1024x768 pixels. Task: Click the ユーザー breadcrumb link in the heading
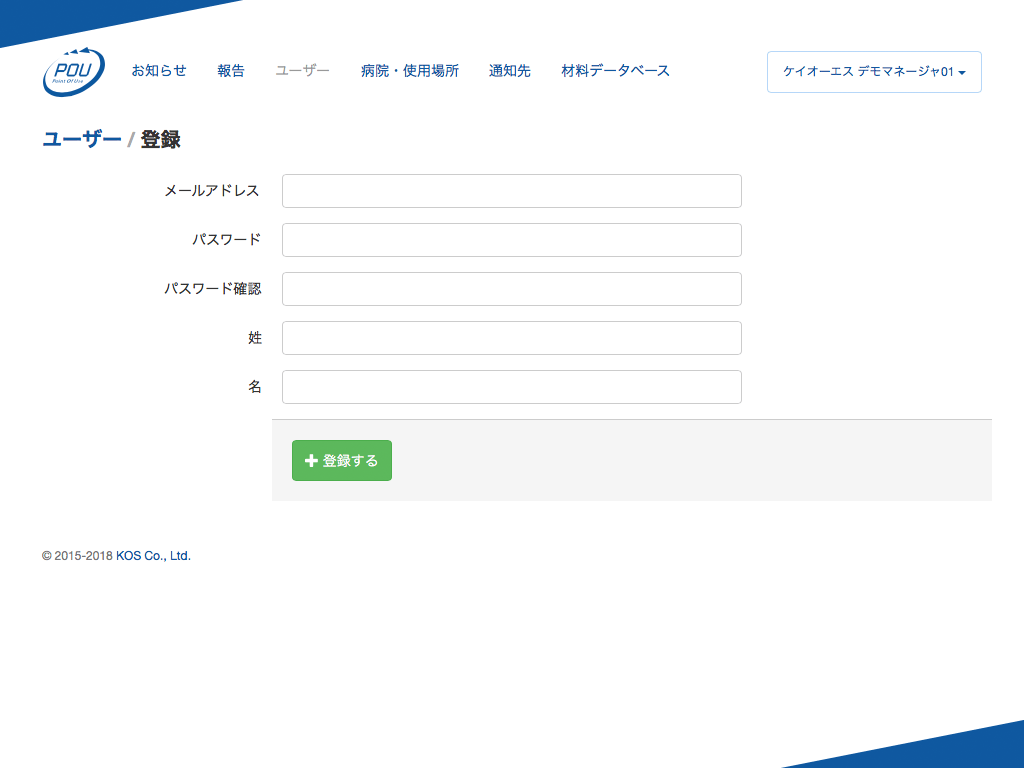(x=82, y=139)
